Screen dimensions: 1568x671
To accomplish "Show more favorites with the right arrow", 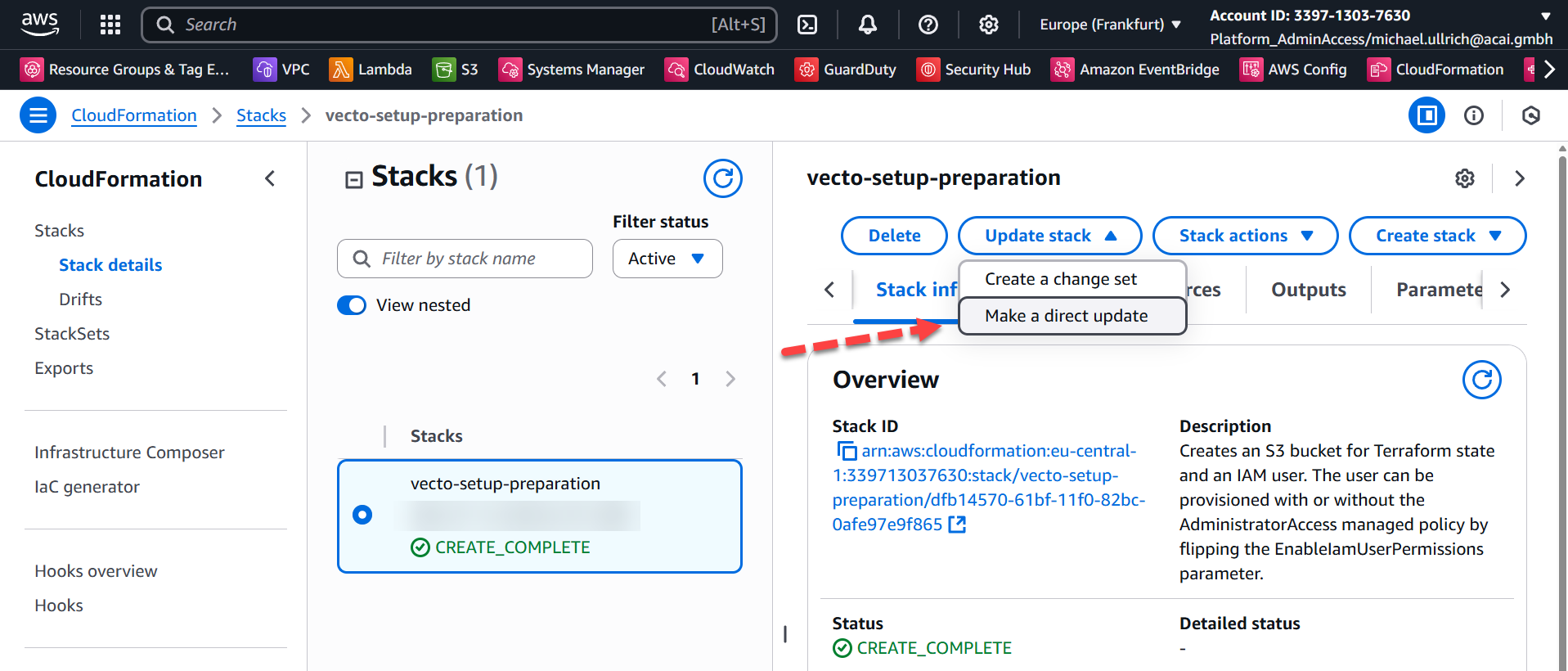I will pyautogui.click(x=1549, y=70).
